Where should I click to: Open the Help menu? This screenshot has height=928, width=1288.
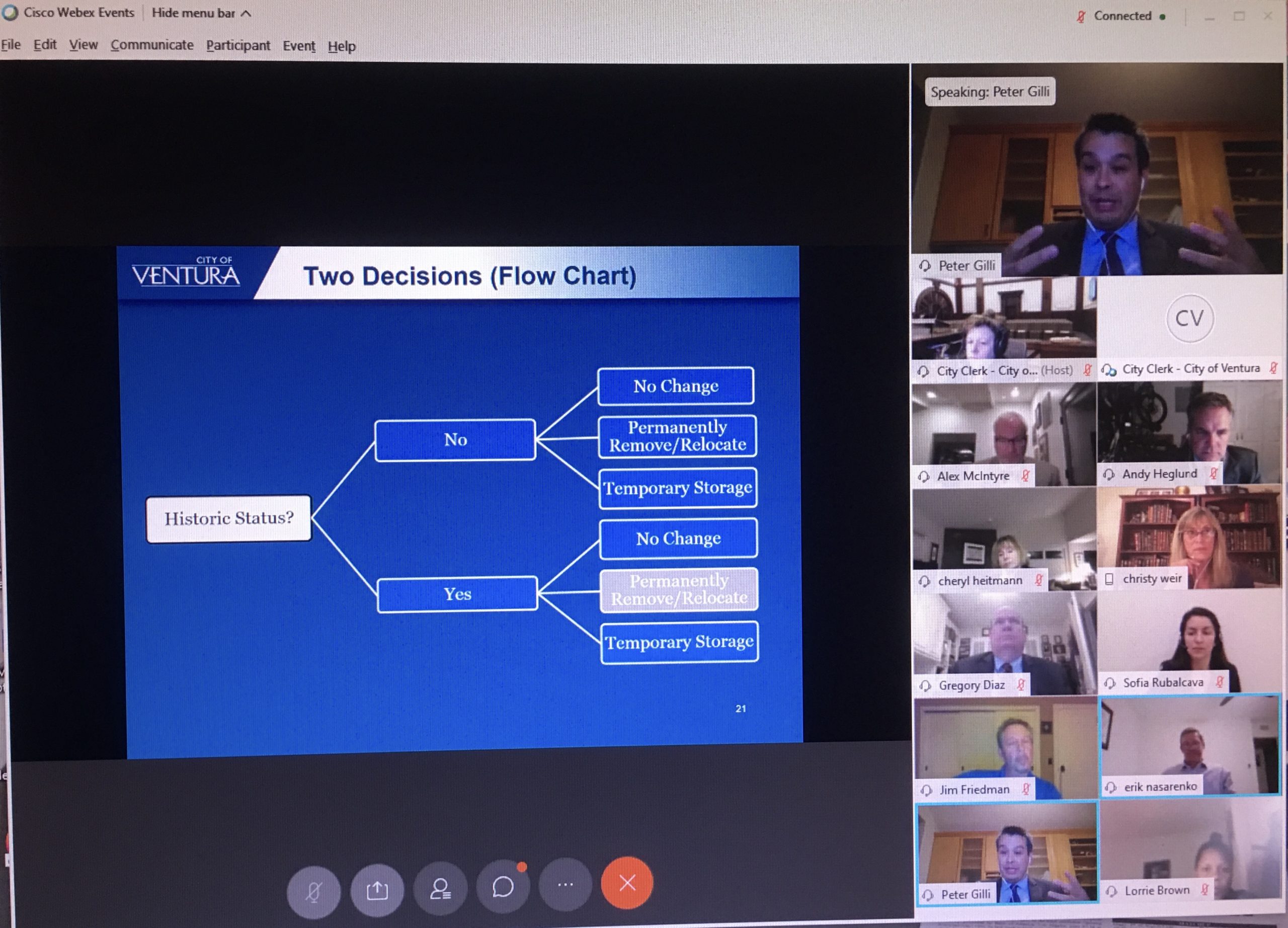click(x=341, y=46)
